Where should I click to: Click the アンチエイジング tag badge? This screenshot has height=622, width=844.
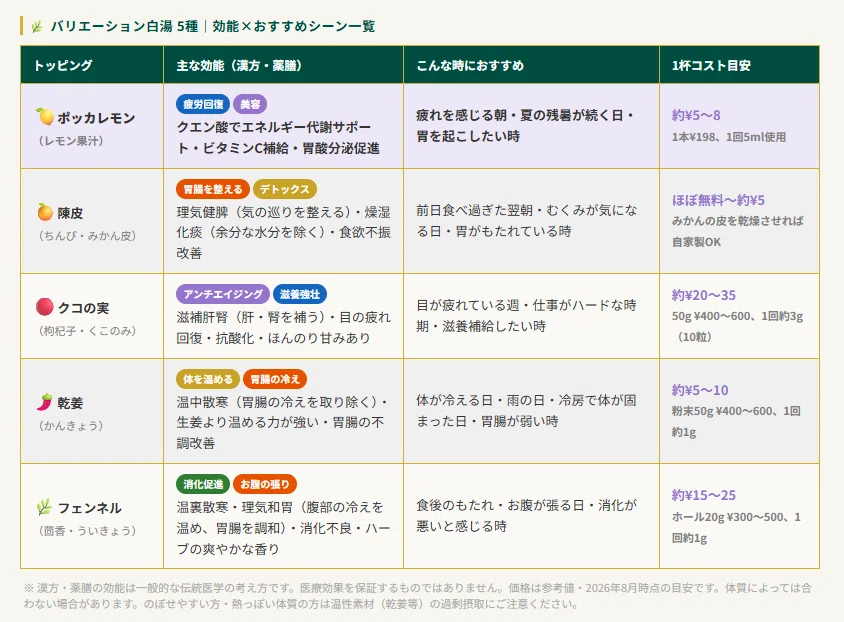(223, 294)
